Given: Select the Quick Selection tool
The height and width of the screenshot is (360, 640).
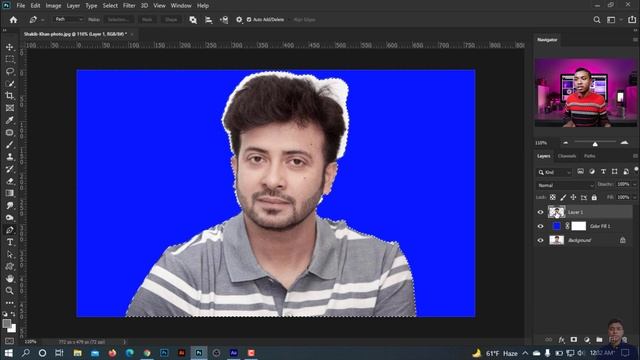Looking at the screenshot, I should coord(9,84).
